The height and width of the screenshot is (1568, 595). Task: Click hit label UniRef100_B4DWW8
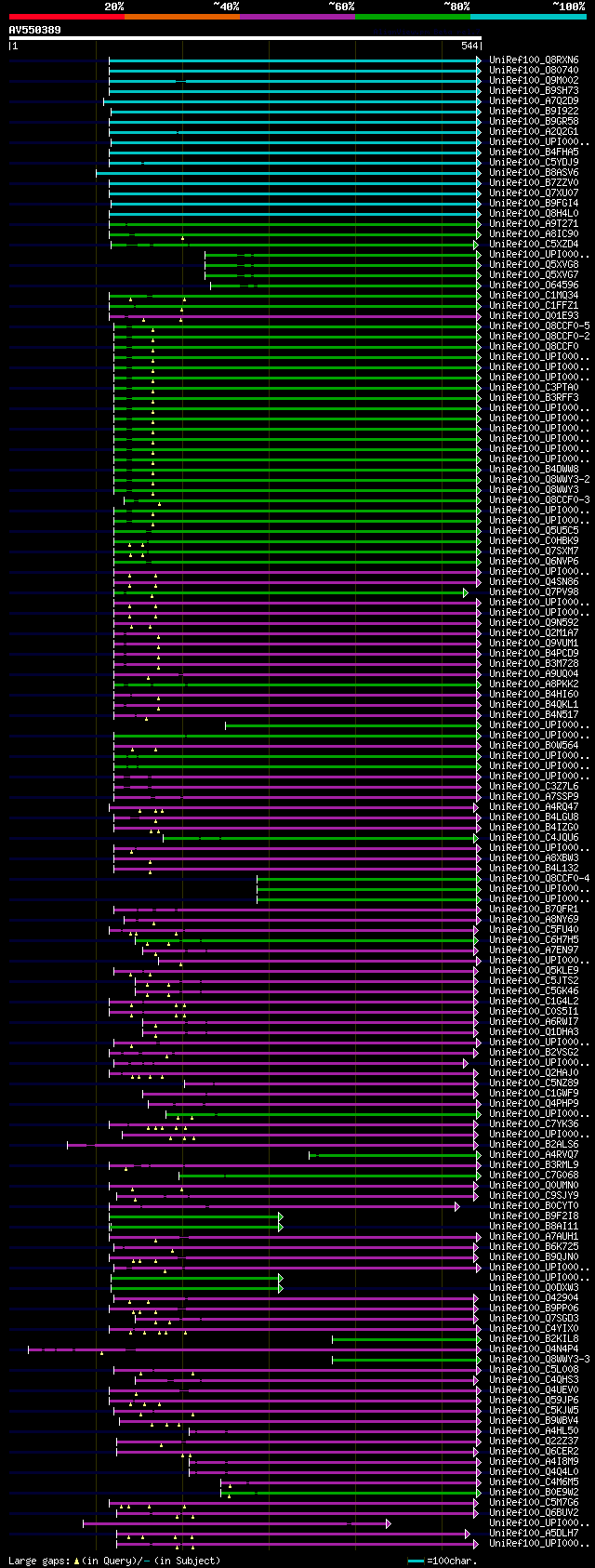click(x=534, y=469)
